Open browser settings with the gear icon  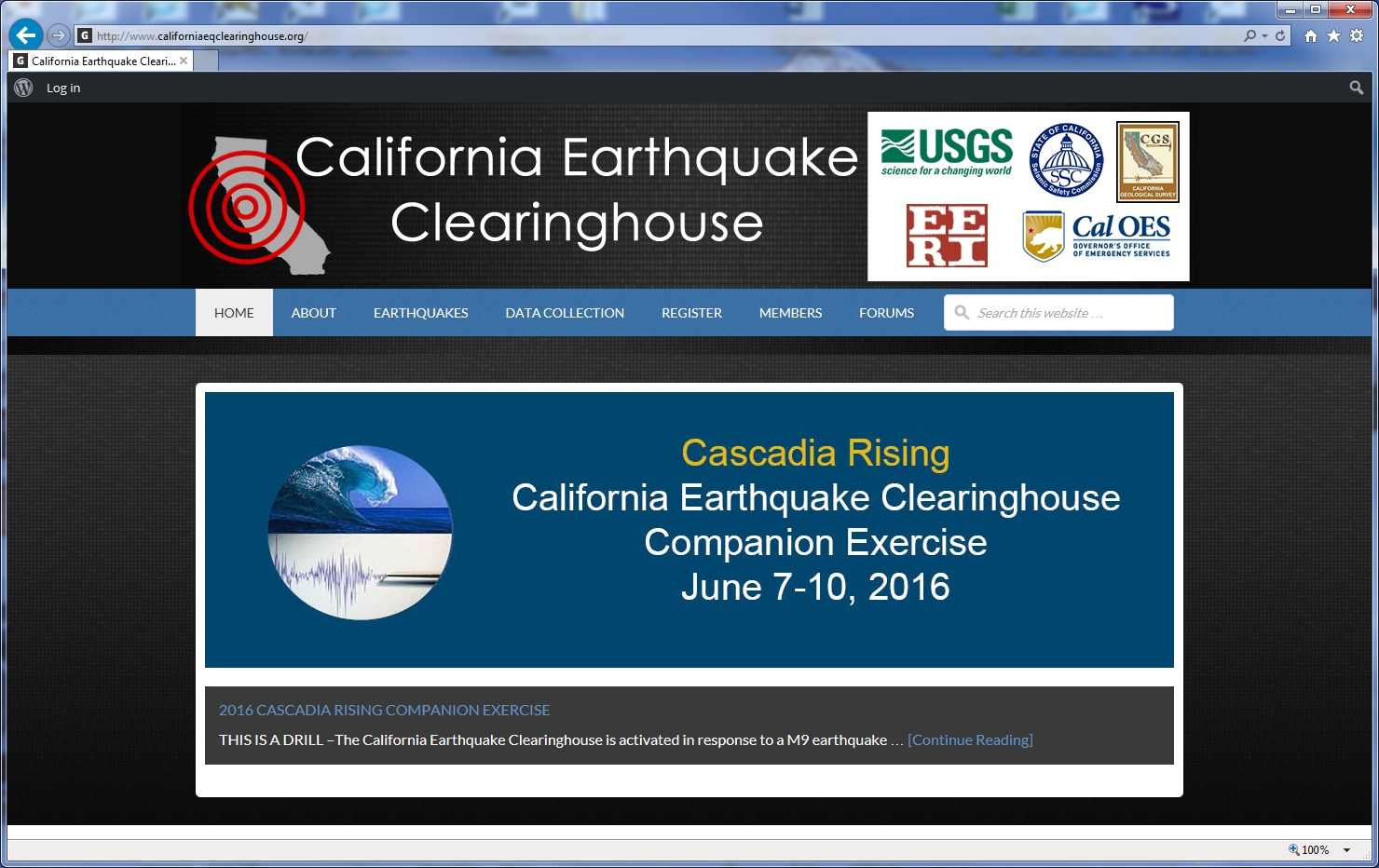[x=1357, y=35]
